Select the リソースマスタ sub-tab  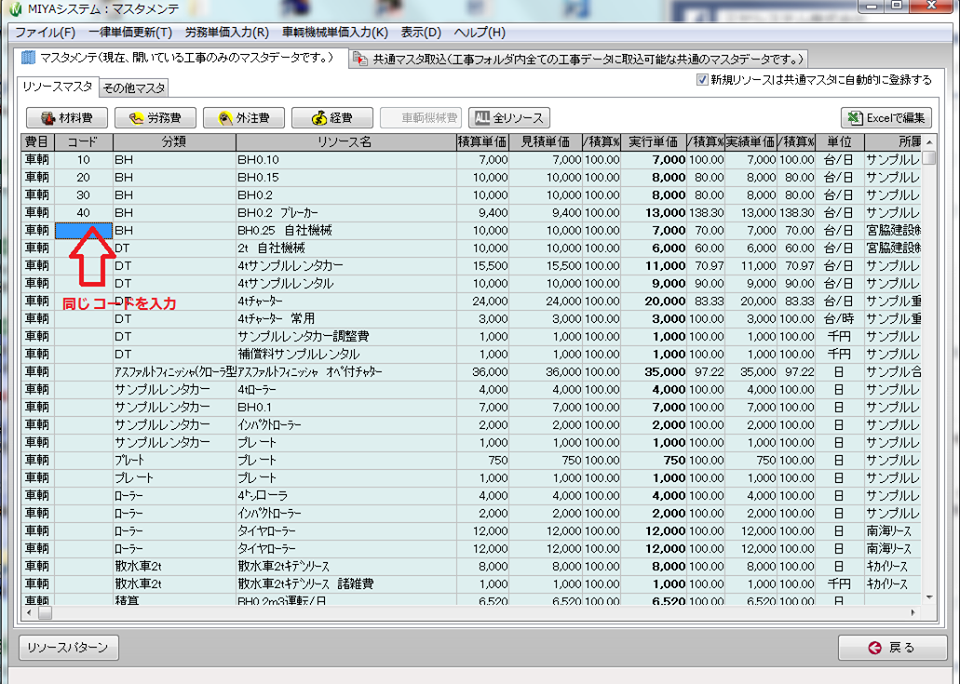[x=58, y=87]
